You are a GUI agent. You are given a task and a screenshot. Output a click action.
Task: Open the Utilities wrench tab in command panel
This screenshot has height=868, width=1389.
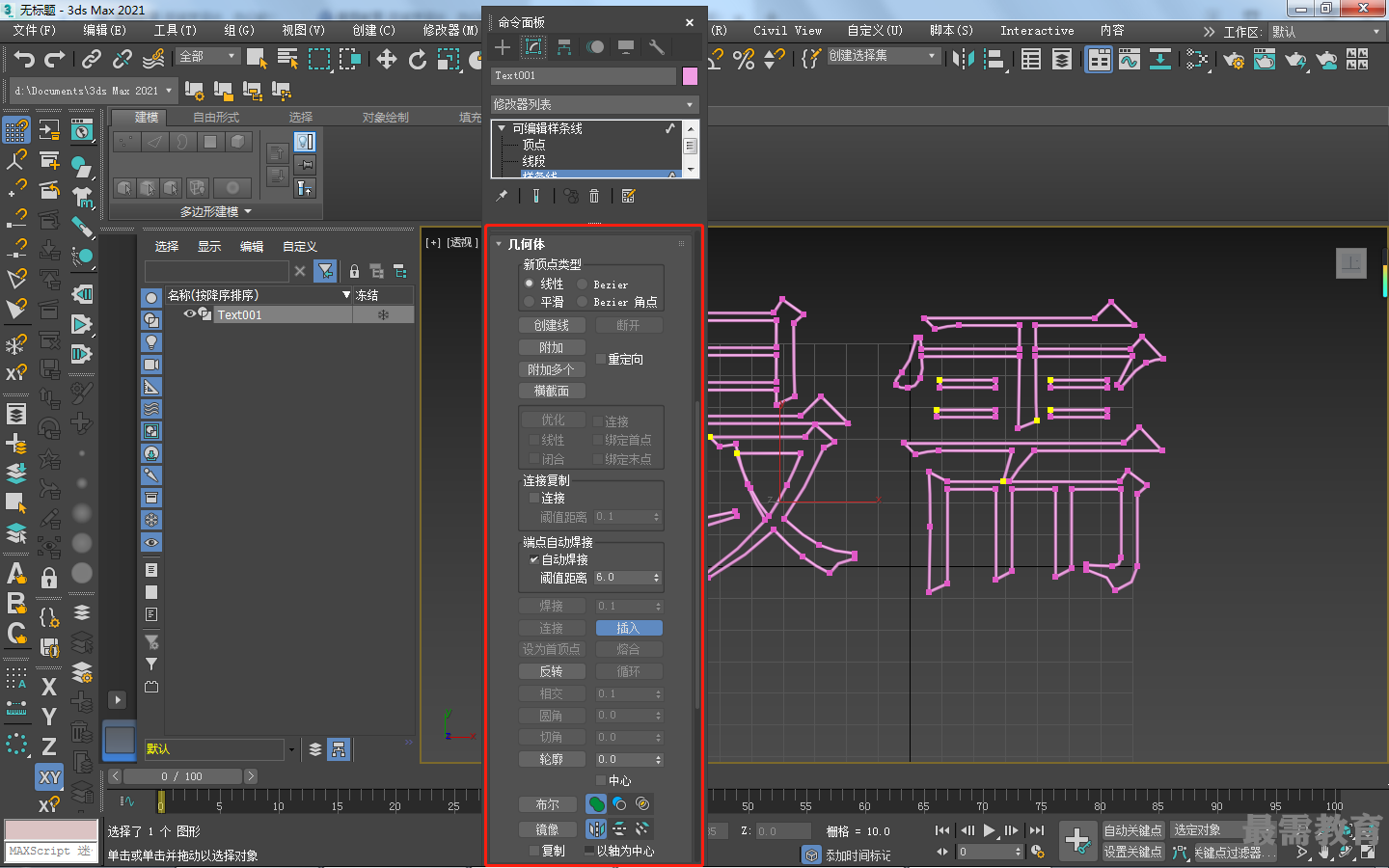(x=657, y=46)
